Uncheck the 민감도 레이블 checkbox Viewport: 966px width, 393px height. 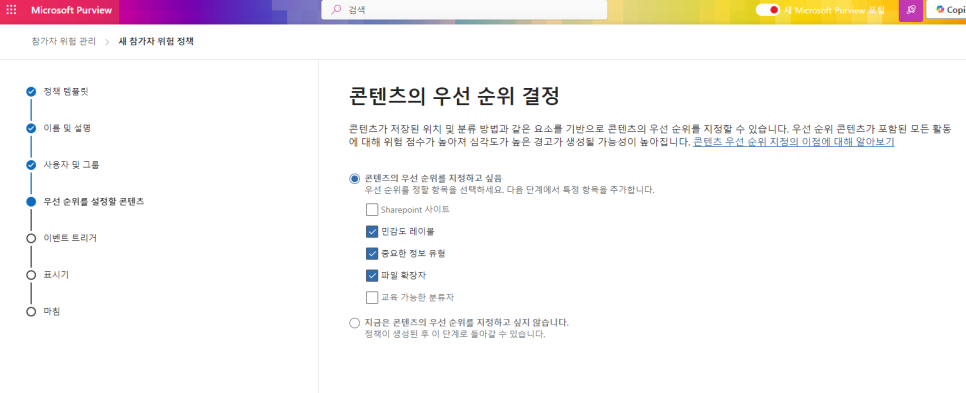click(371, 232)
